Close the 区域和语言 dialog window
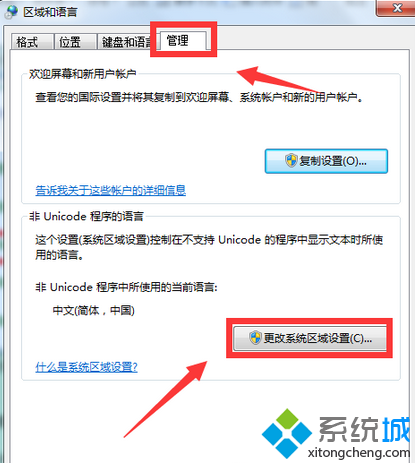The width and height of the screenshot is (415, 463). (x=397, y=8)
